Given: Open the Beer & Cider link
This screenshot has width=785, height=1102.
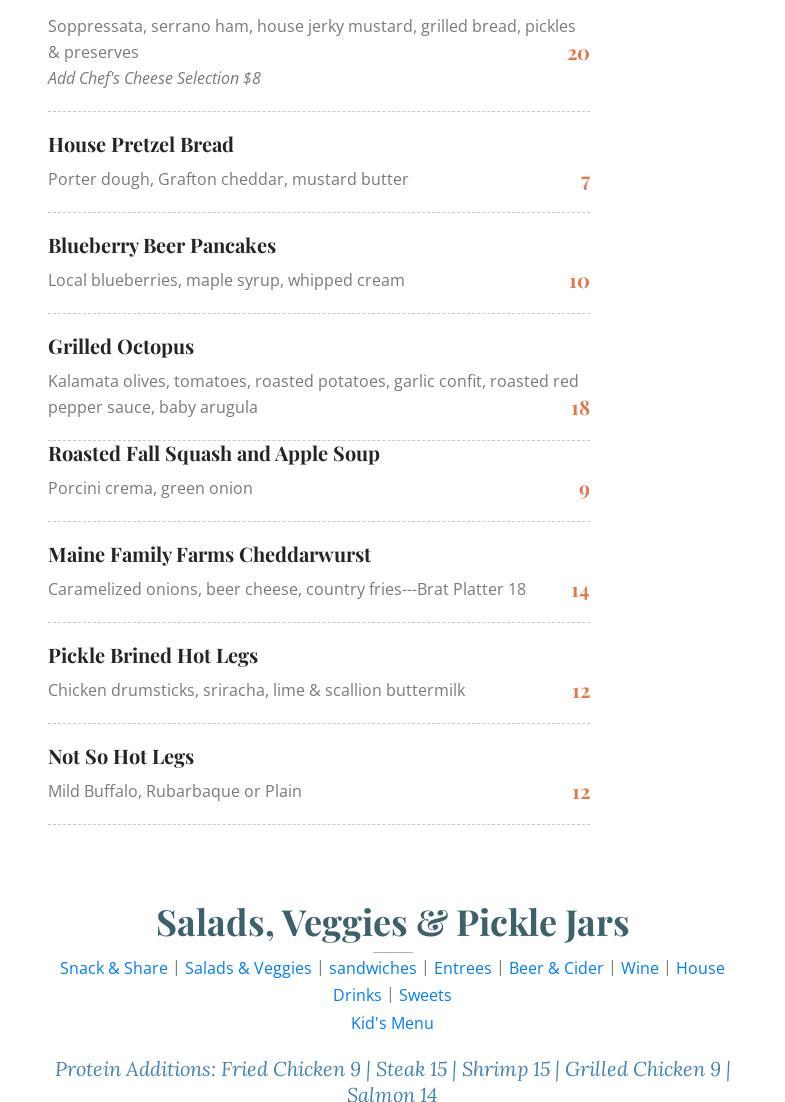Looking at the screenshot, I should pos(556,968).
